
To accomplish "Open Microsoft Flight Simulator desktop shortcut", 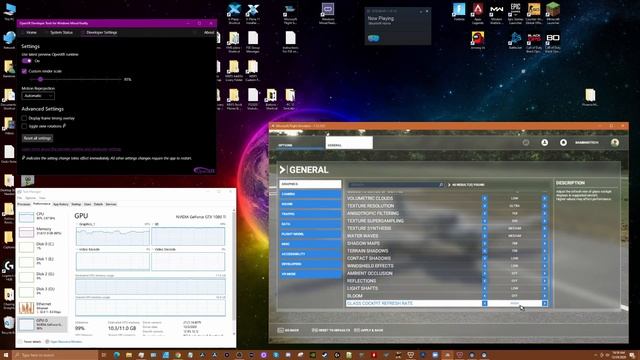I will pos(290,13).
